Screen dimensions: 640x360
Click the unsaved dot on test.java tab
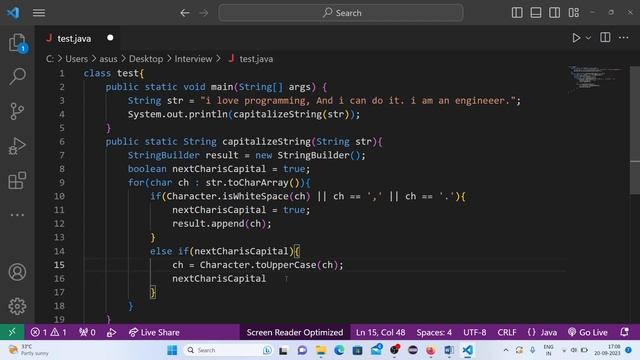pyautogui.click(x=110, y=38)
